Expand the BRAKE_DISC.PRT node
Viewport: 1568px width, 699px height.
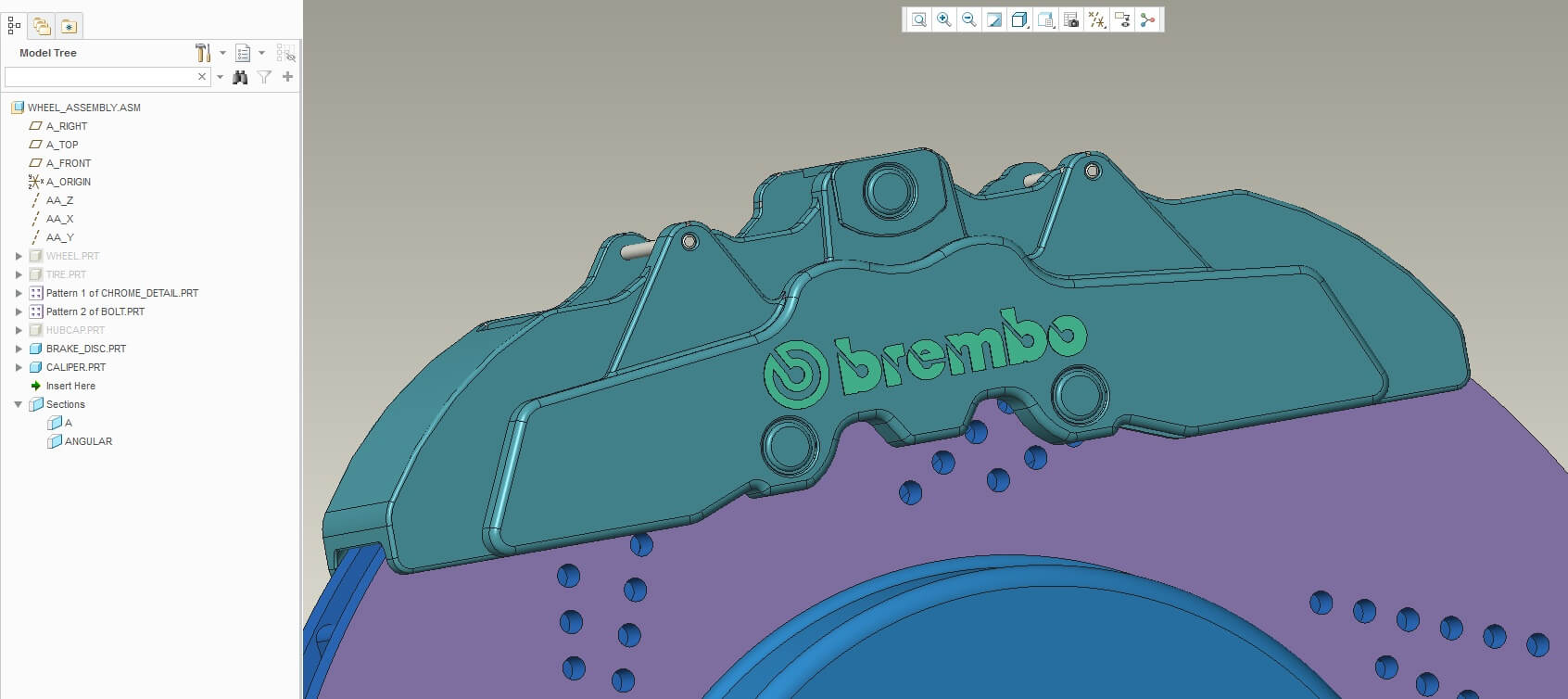click(x=19, y=349)
